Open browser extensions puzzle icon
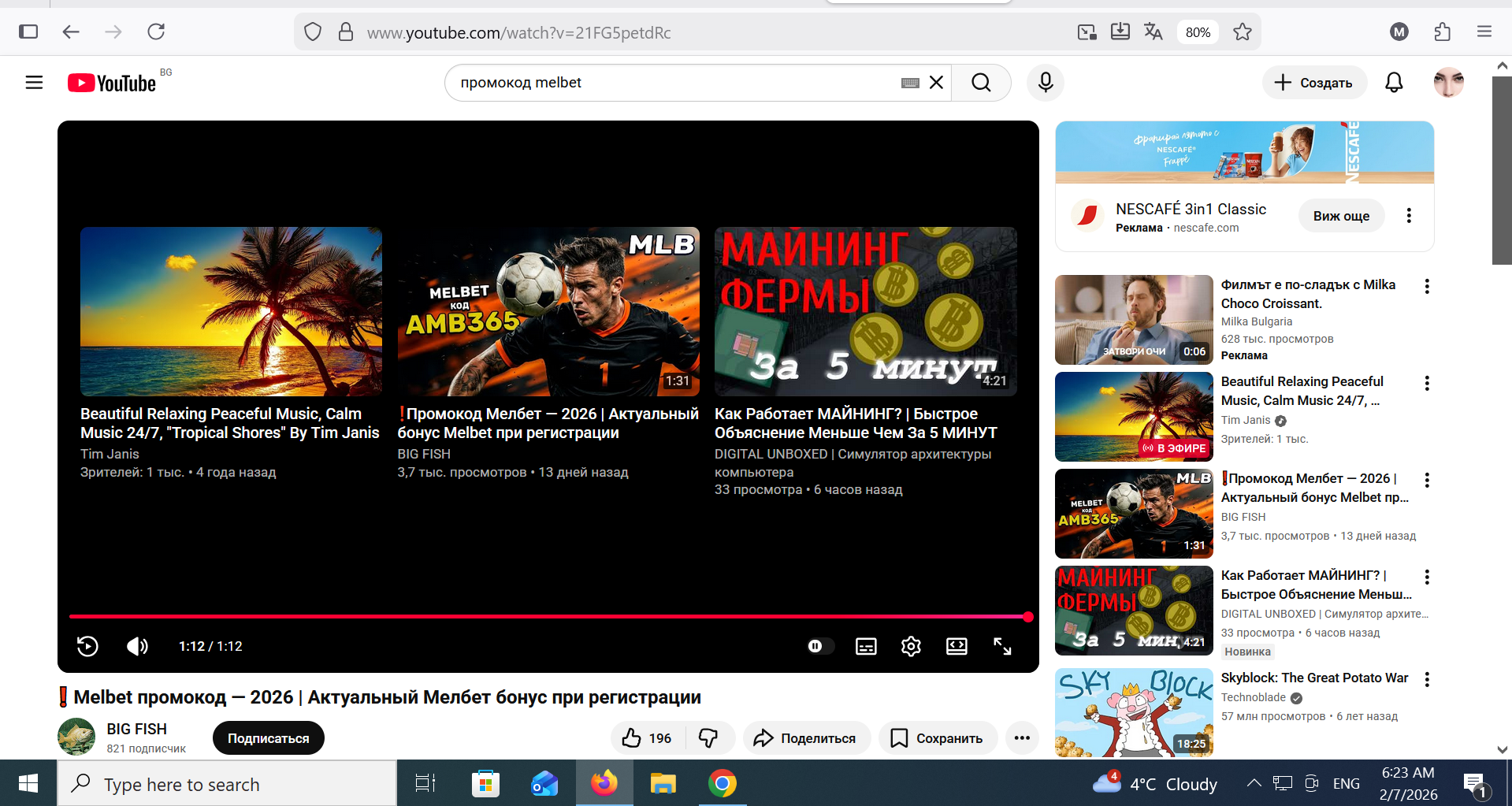The height and width of the screenshot is (806, 1512). [1443, 32]
